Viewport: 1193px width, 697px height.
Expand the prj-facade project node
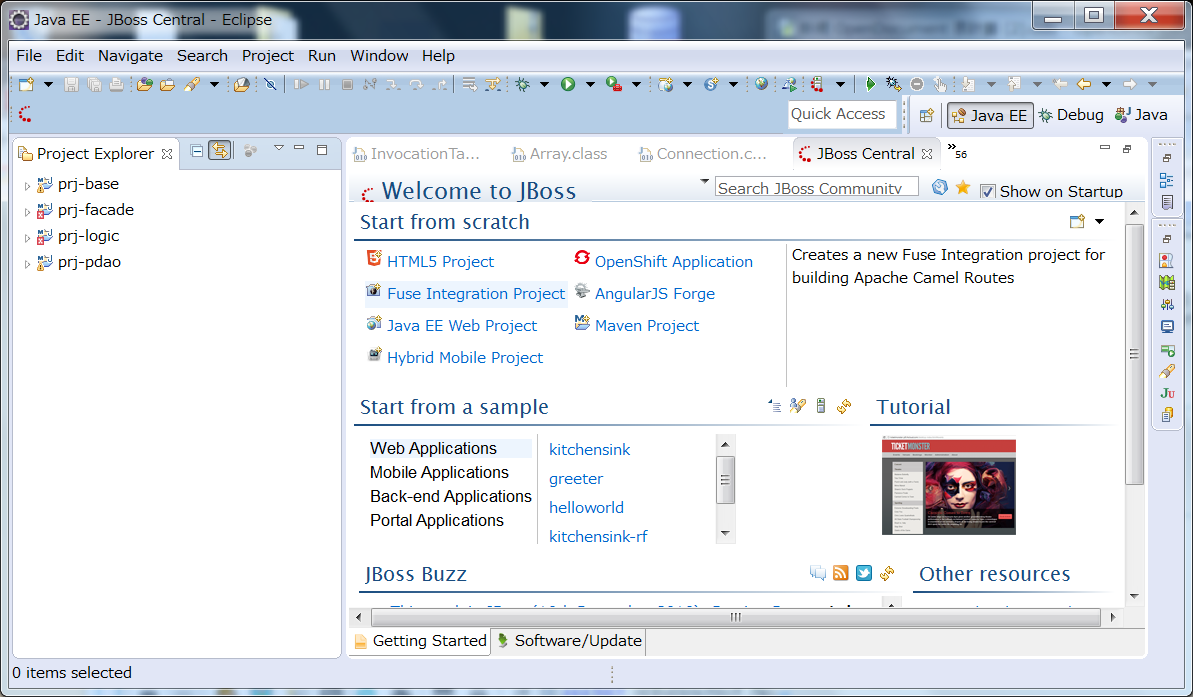(x=27, y=212)
